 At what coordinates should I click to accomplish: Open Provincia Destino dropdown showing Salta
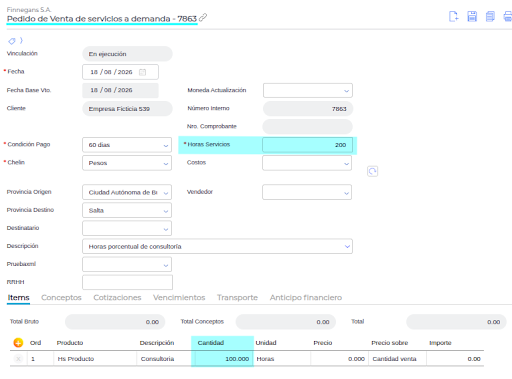[x=127, y=210]
